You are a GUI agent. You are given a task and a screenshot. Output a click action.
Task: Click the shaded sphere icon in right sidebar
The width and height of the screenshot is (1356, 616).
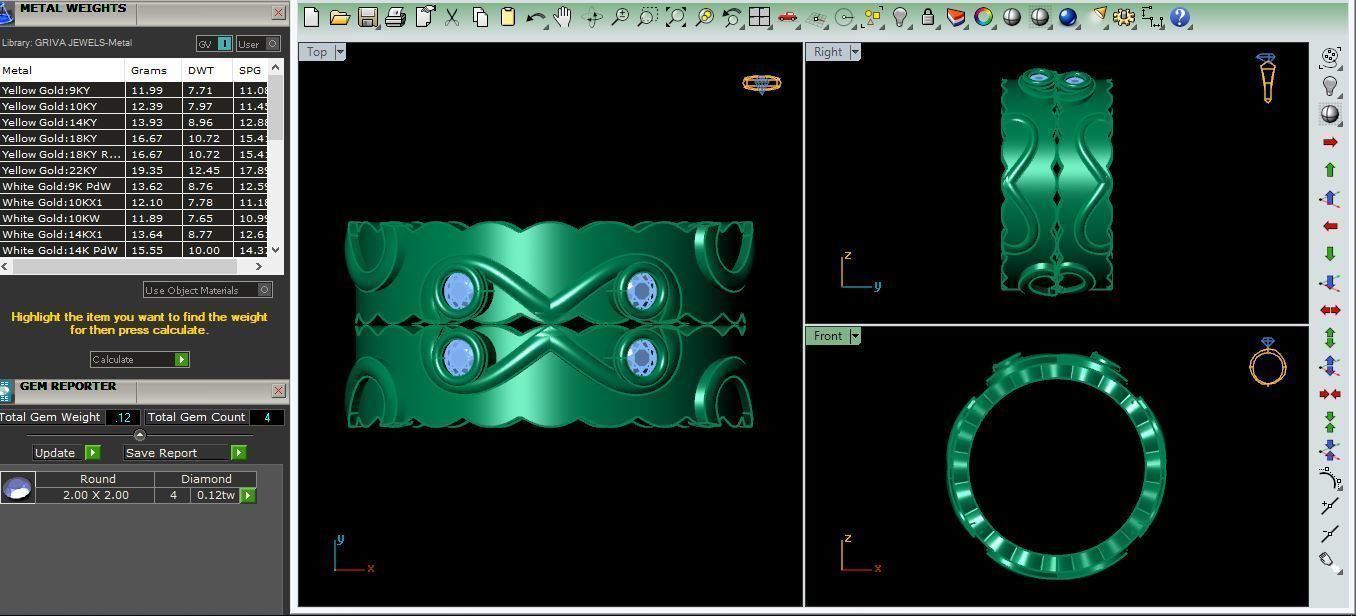[1330, 114]
